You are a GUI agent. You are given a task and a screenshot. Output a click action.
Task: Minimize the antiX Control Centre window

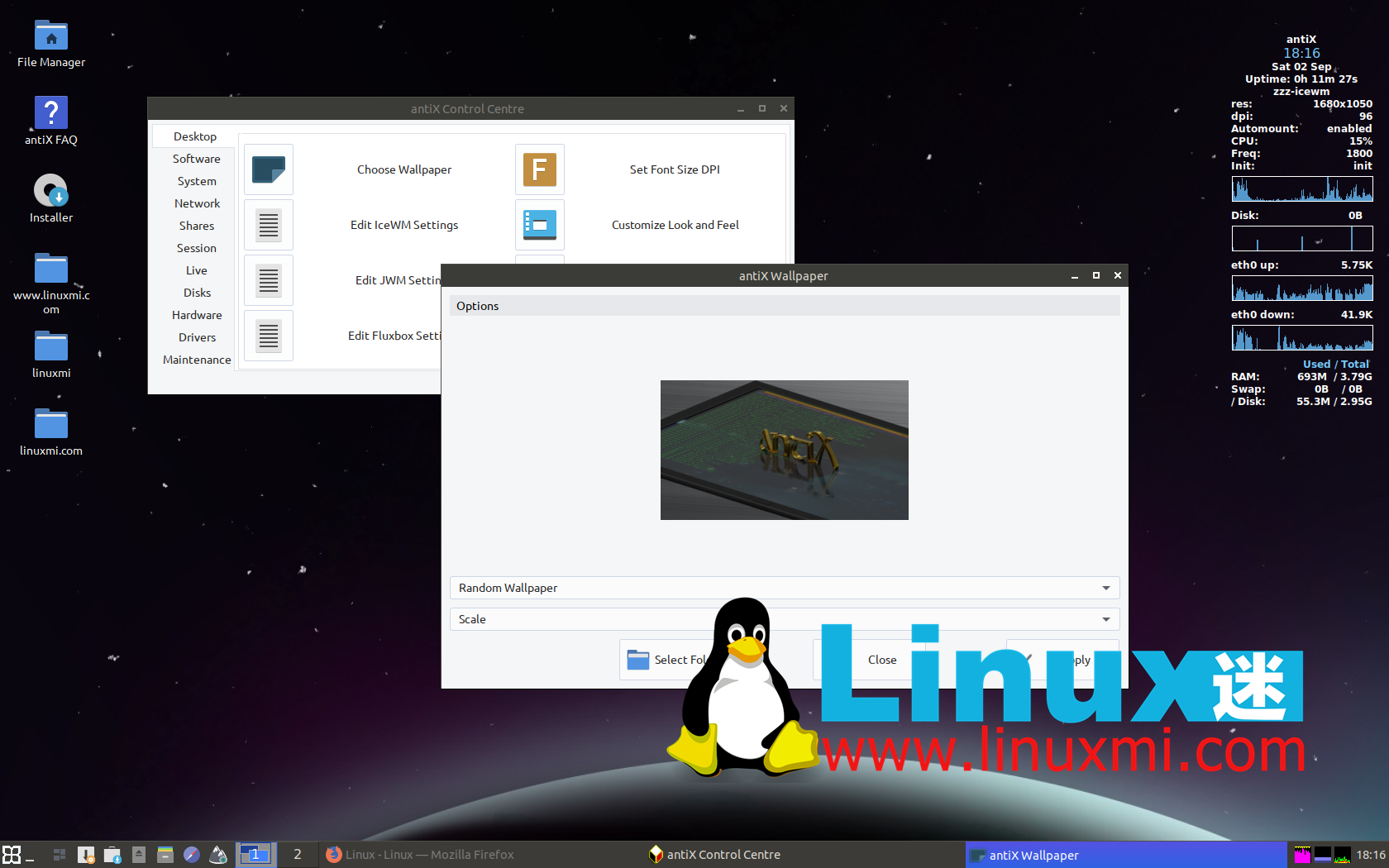pos(741,108)
